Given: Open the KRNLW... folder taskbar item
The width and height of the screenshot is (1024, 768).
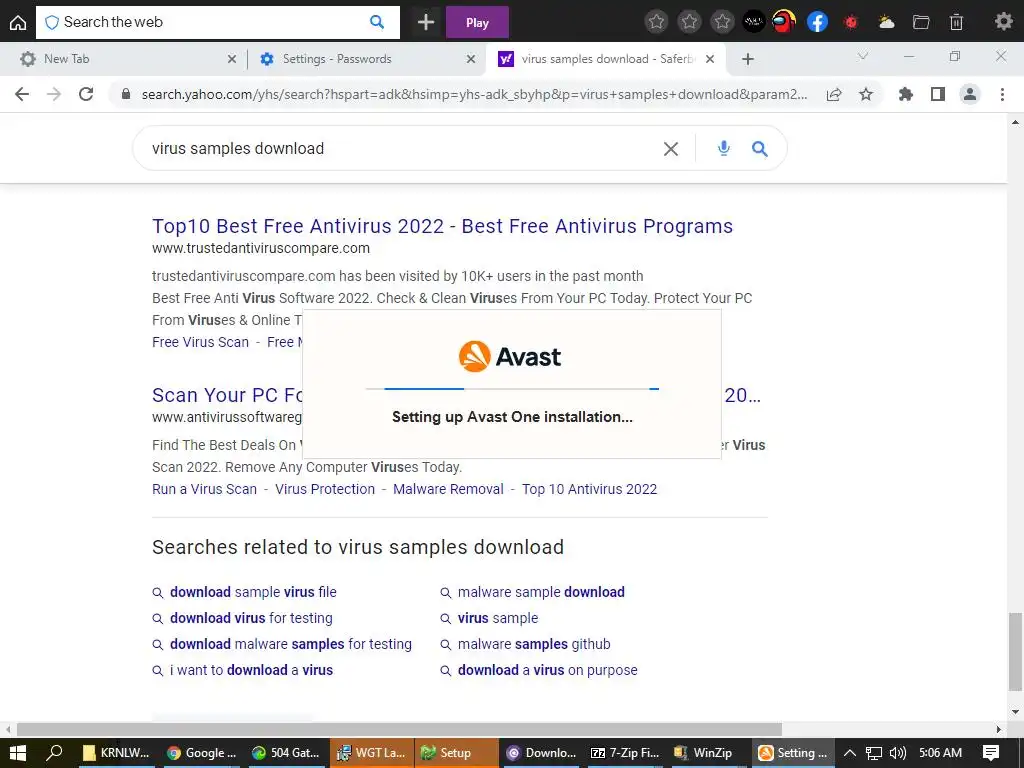Looking at the screenshot, I should pyautogui.click(x=117, y=753).
